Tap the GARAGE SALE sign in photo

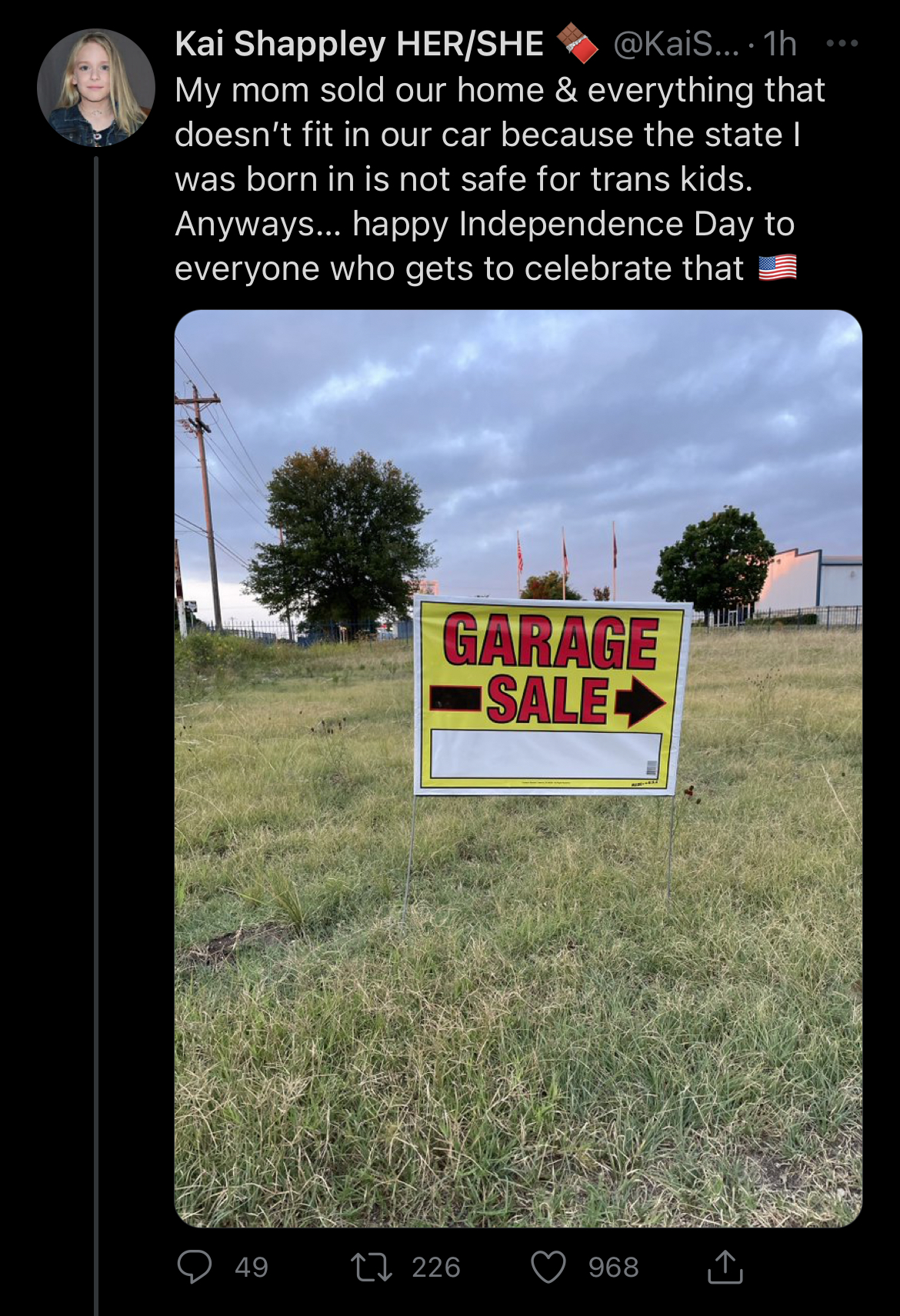point(549,696)
